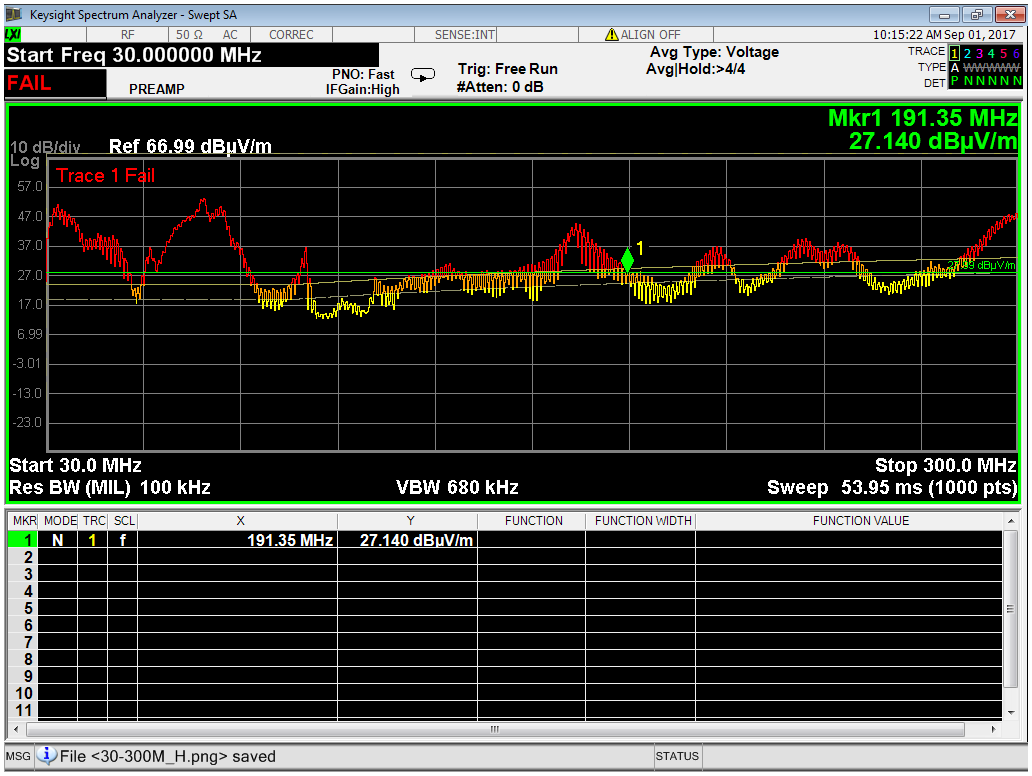Click the horizontal scrollbar left arrow
1032x776 pixels.
[x=16, y=729]
